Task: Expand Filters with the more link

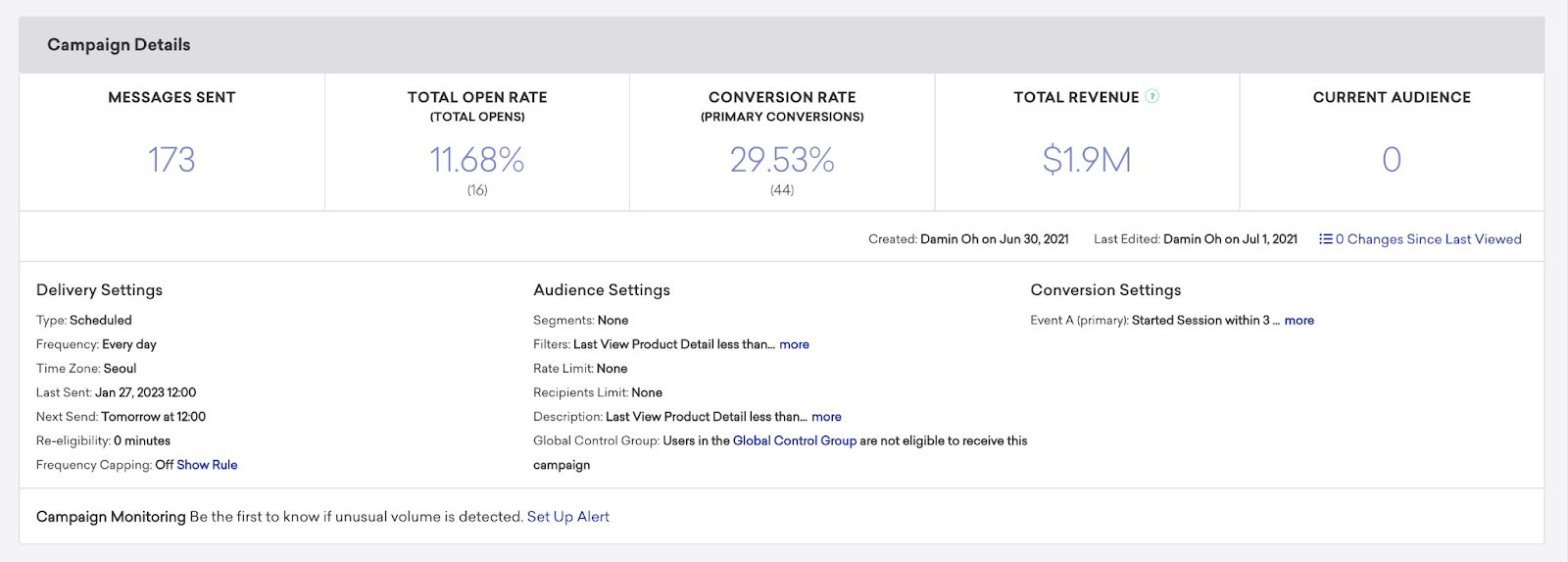Action: (794, 344)
